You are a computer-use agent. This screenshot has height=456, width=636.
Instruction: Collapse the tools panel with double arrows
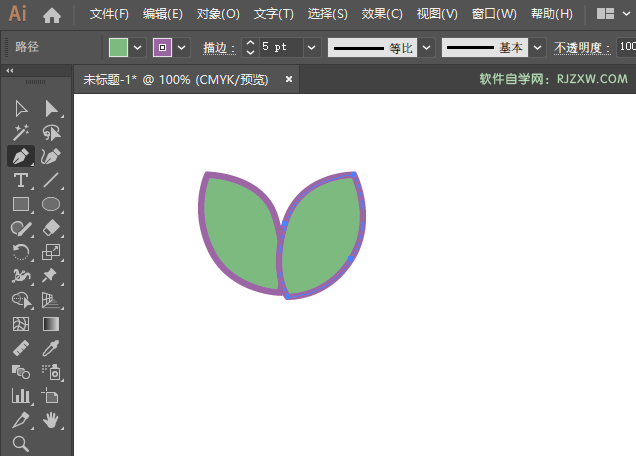(x=10, y=71)
